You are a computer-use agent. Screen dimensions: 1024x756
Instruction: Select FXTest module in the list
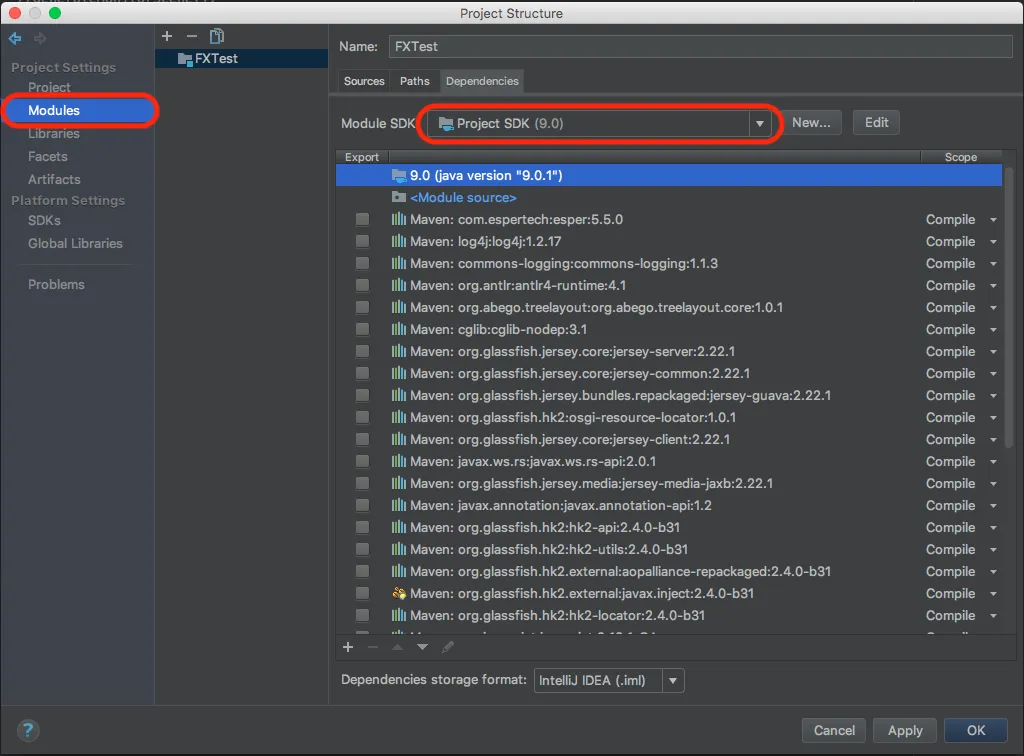[x=241, y=59]
